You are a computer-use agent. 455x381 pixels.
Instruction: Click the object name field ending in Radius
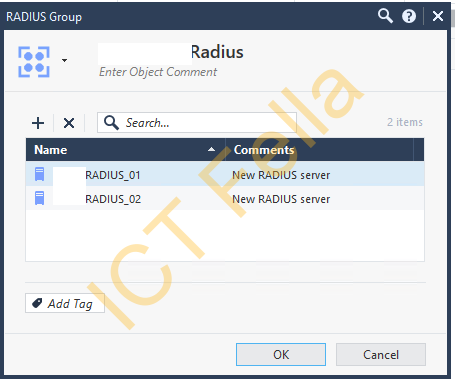(x=171, y=53)
